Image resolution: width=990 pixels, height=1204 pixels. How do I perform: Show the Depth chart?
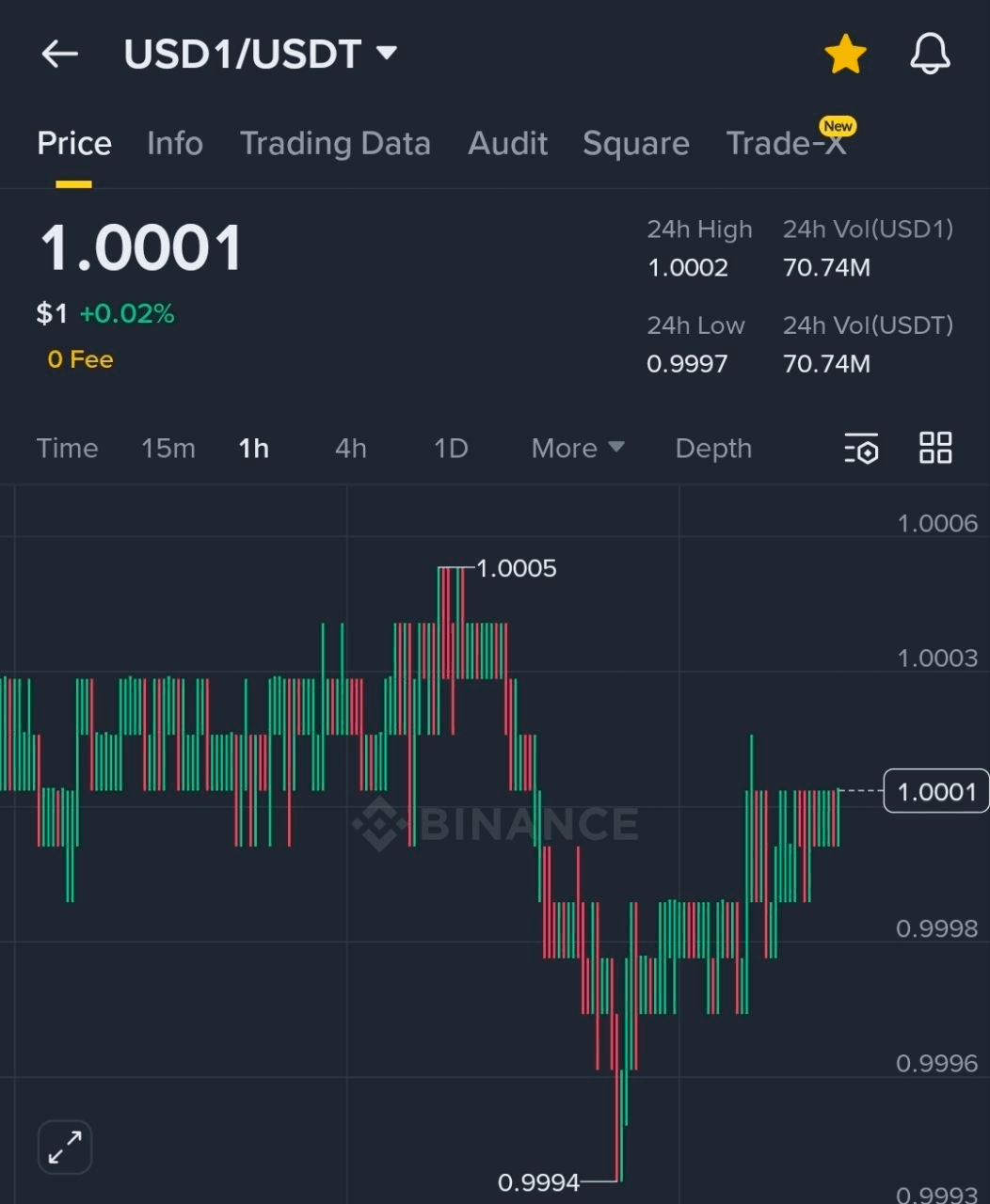(x=713, y=449)
